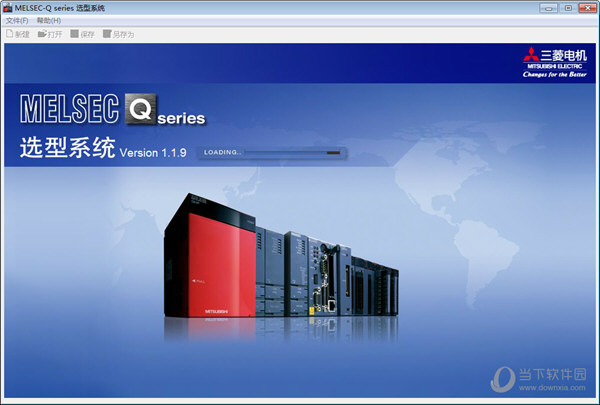Click the 另存为 toolbar button
Image resolution: width=600 pixels, height=405 pixels.
tap(119, 34)
